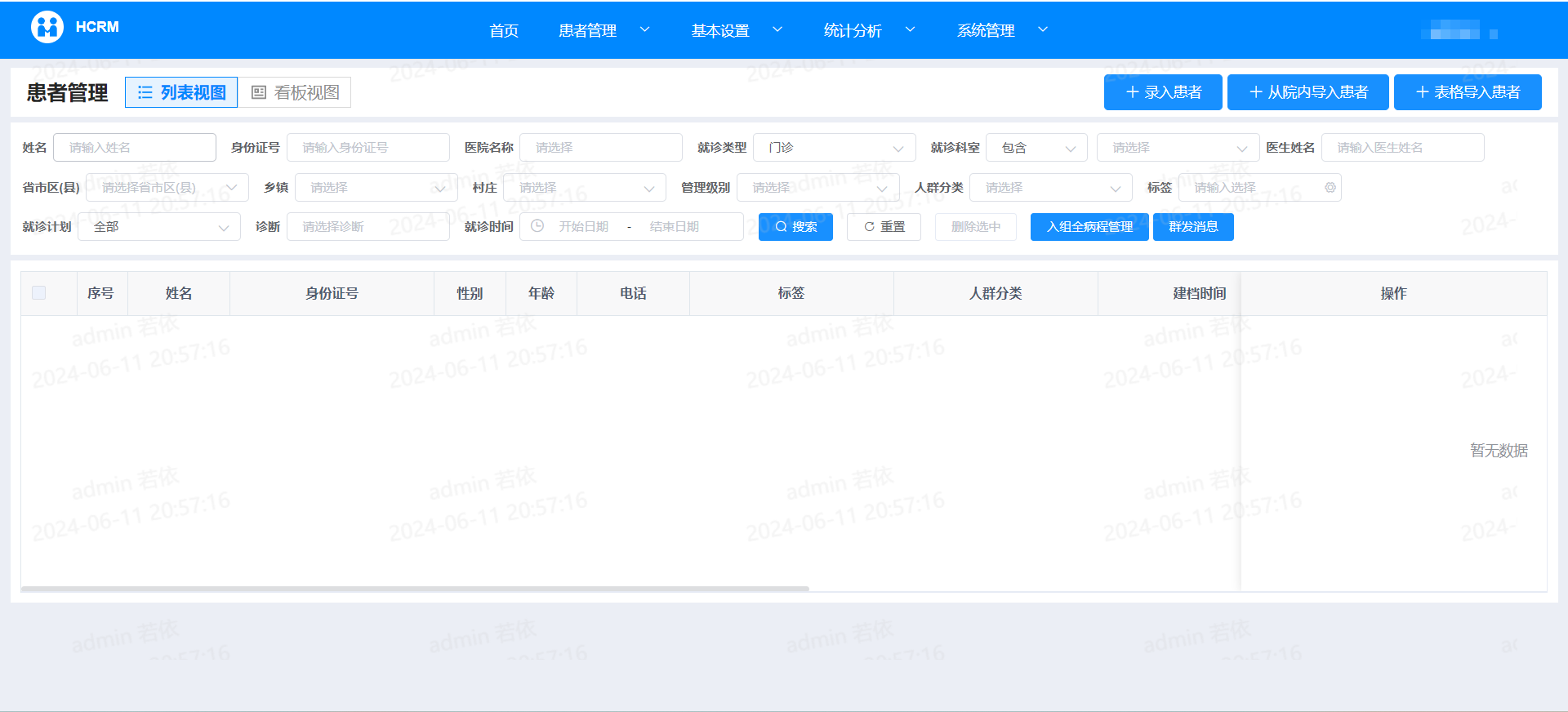Click the gear icon in 标签 field

point(1330,188)
